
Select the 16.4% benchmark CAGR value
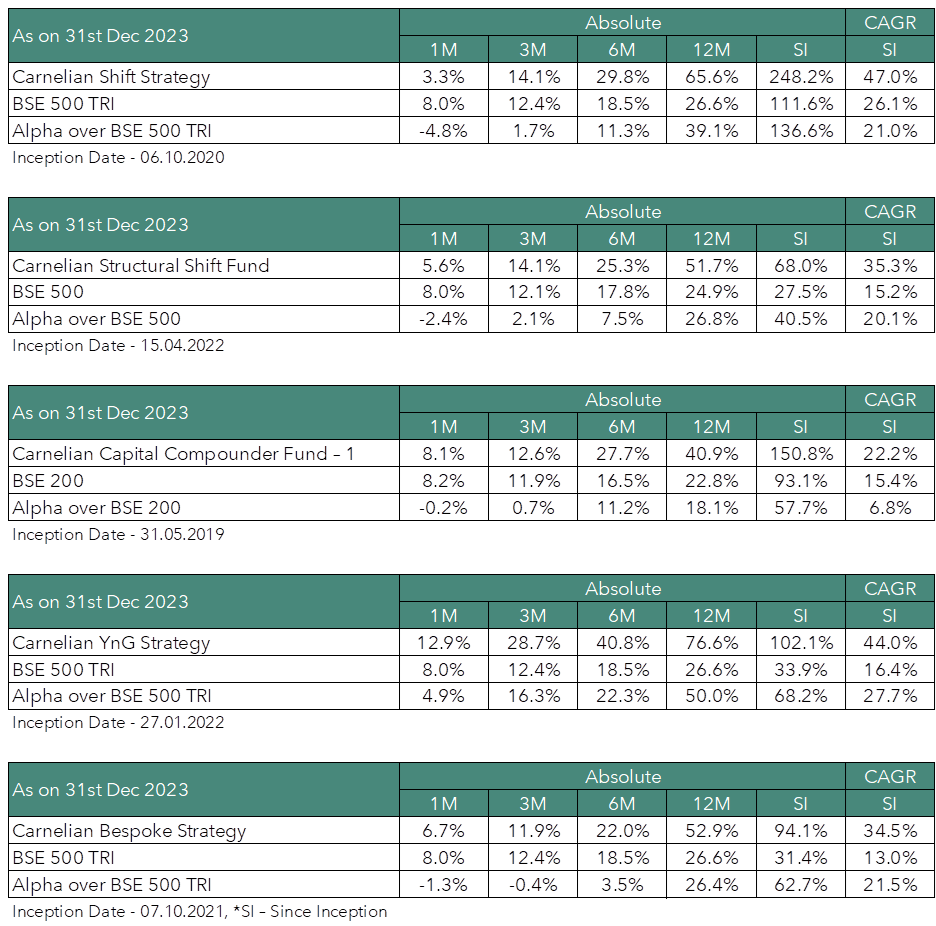click(890, 670)
